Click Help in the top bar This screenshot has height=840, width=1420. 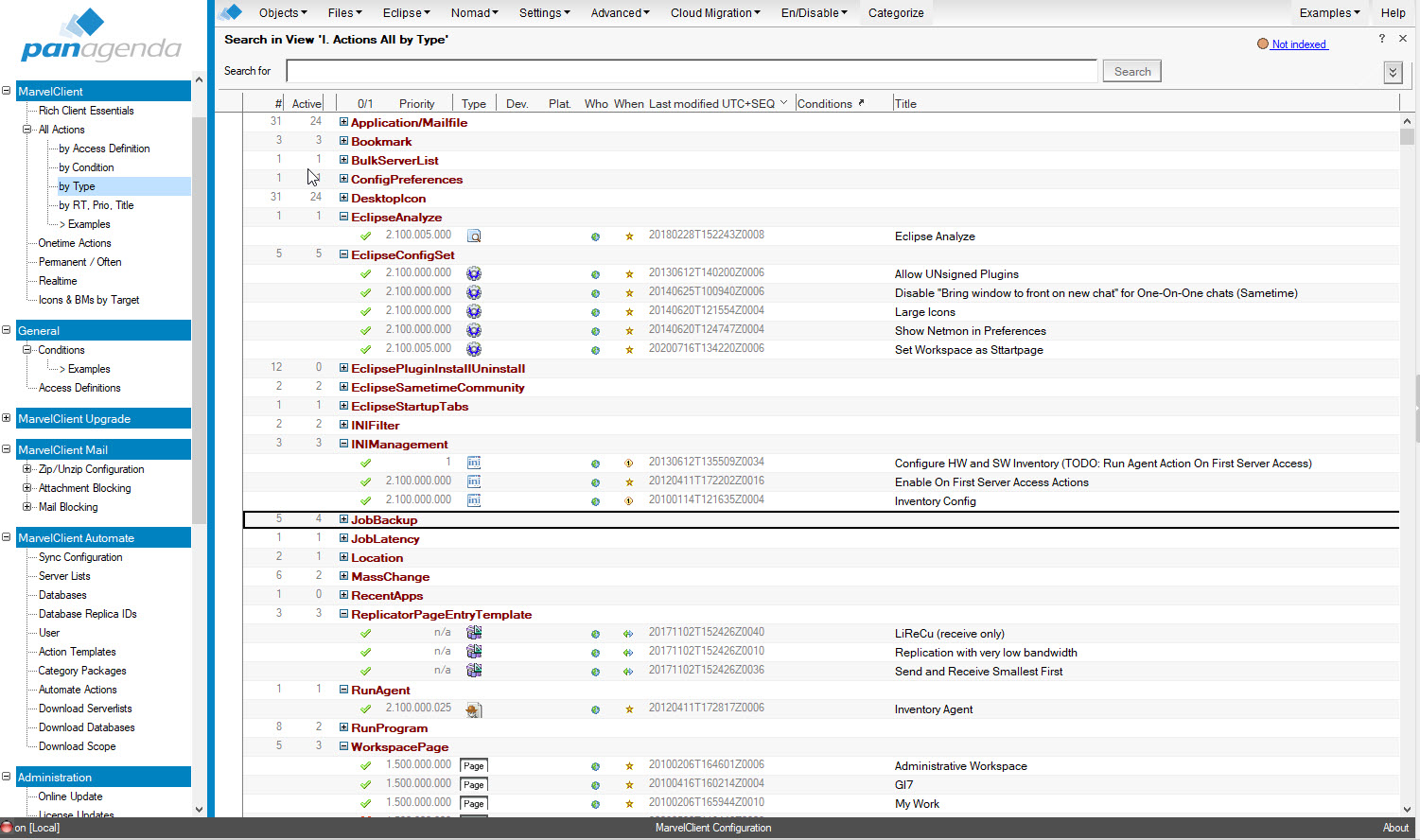click(1393, 12)
